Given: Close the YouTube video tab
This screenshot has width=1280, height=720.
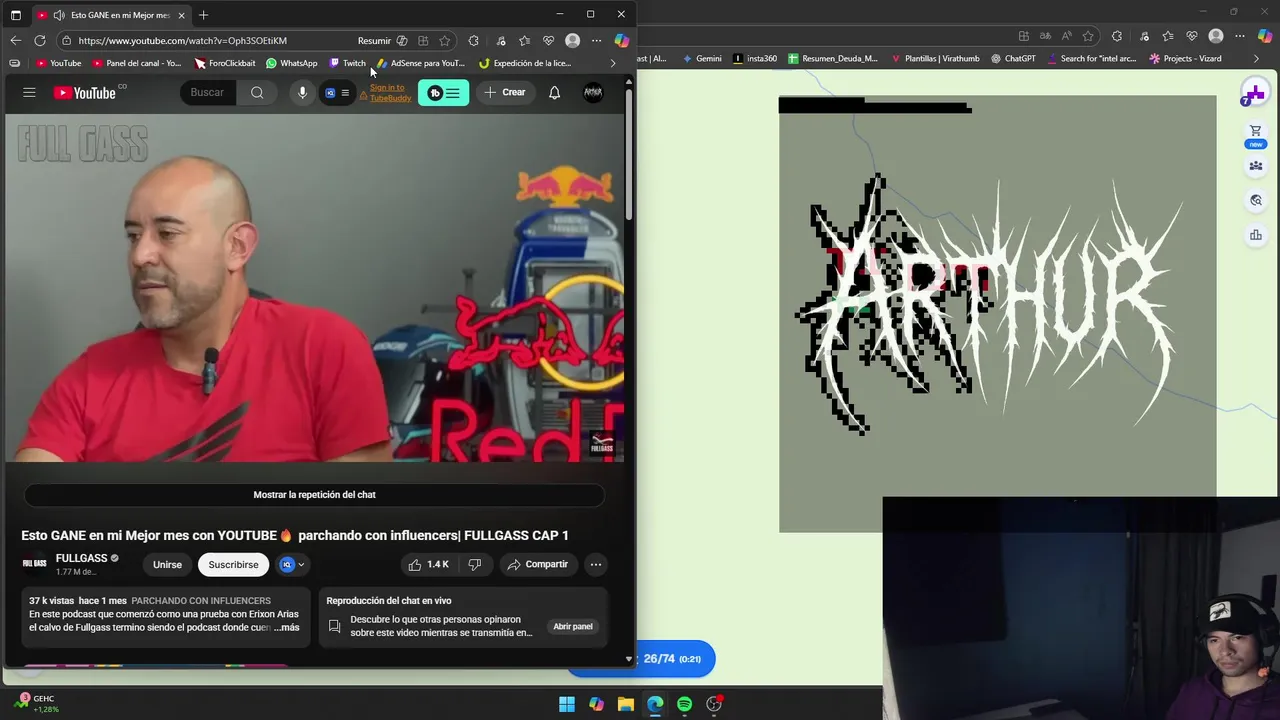Looking at the screenshot, I should coord(180,15).
